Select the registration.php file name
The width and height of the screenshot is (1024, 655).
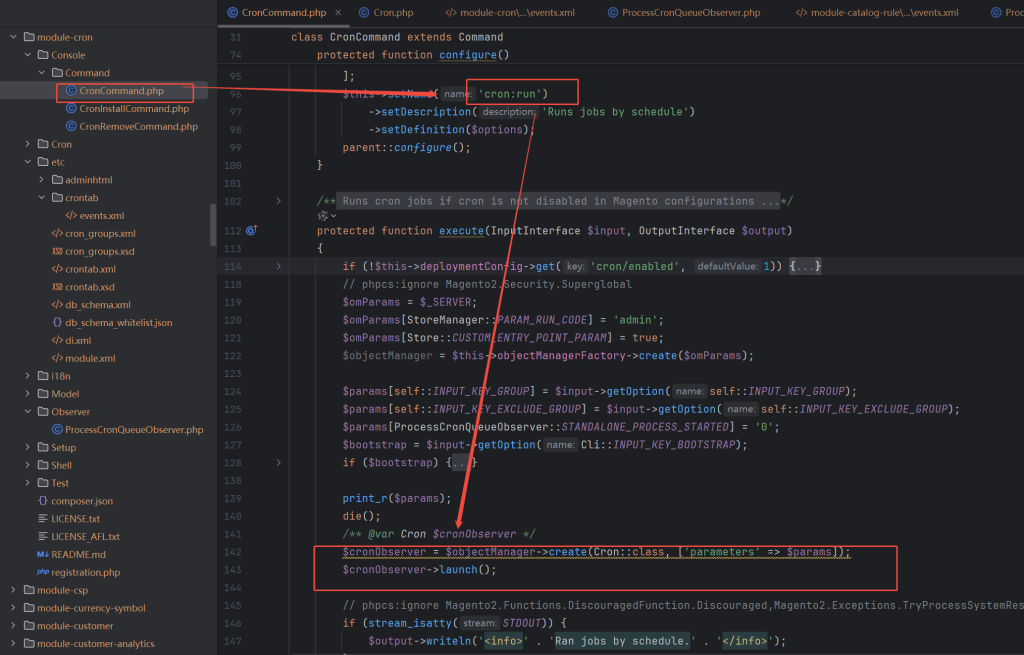86,572
